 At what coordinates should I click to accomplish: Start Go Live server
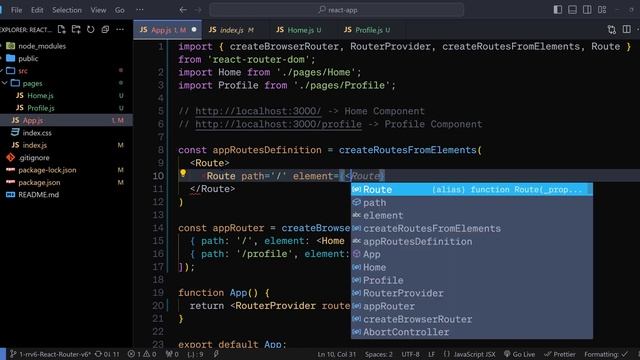point(519,354)
